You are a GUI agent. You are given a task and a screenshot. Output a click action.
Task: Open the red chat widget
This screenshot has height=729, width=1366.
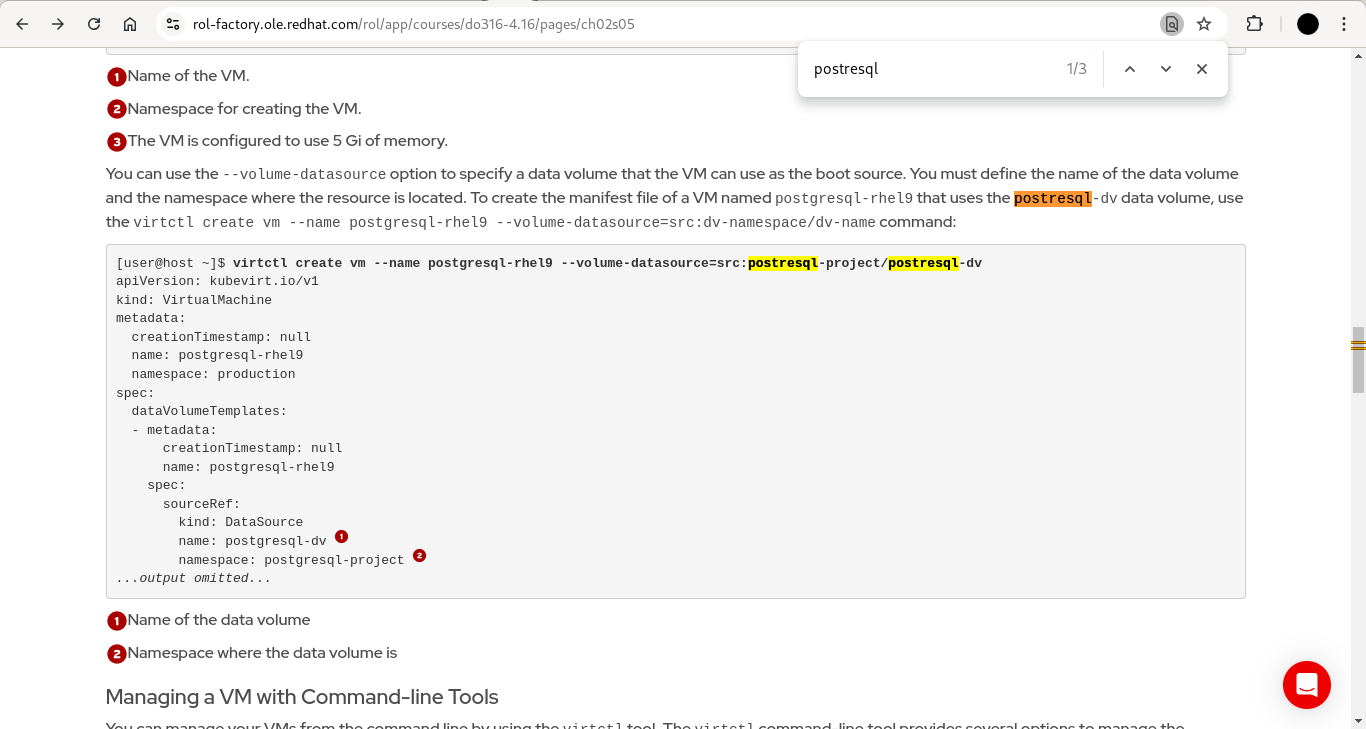pos(1307,685)
